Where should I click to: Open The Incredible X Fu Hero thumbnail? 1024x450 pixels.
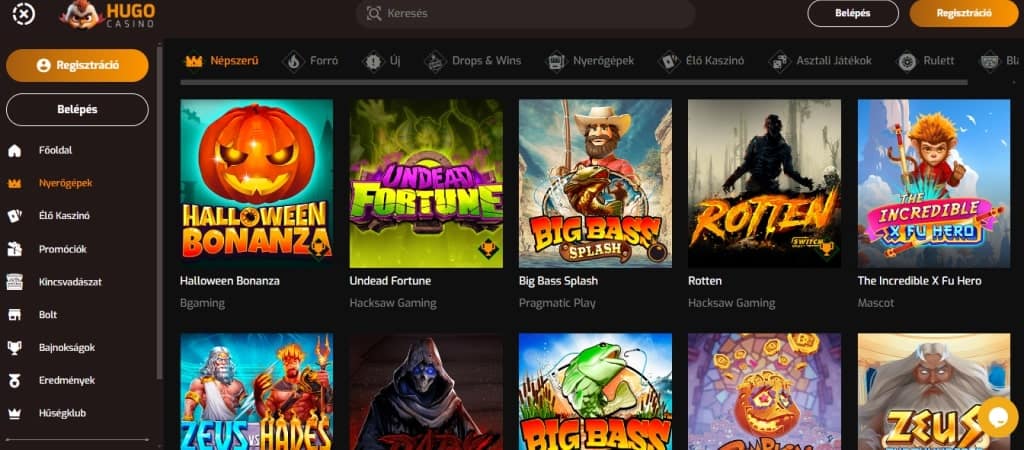tap(934, 184)
